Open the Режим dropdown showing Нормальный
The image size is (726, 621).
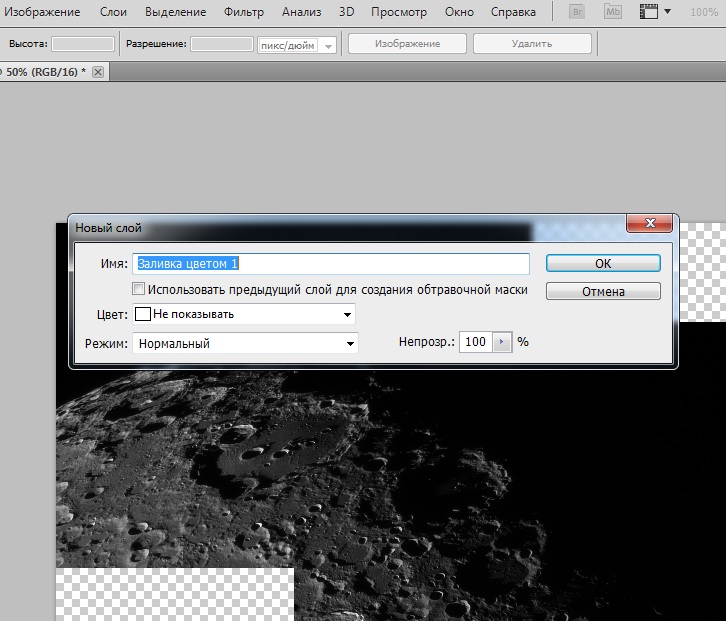(x=245, y=343)
